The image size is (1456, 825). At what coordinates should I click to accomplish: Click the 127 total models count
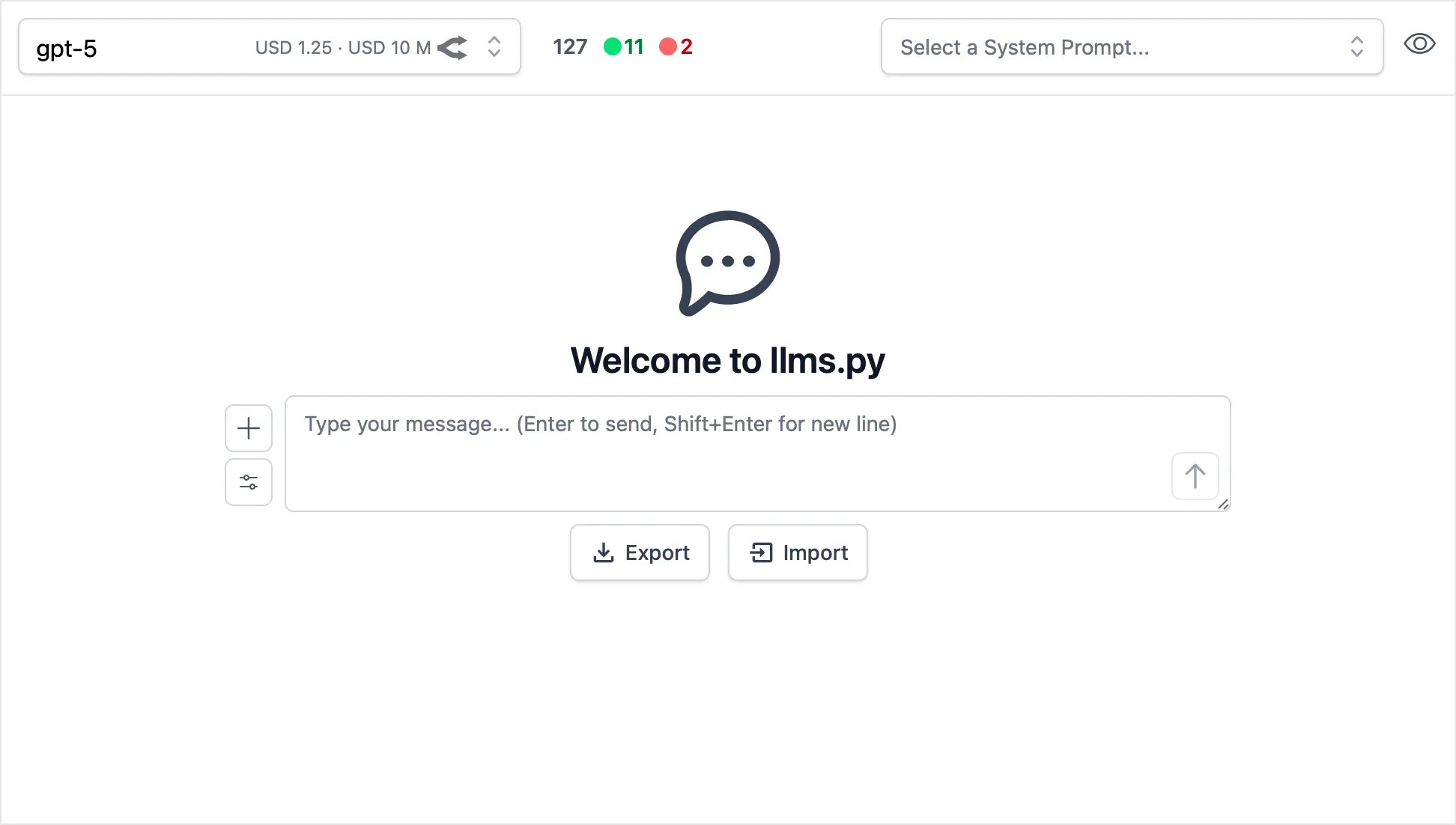[570, 46]
